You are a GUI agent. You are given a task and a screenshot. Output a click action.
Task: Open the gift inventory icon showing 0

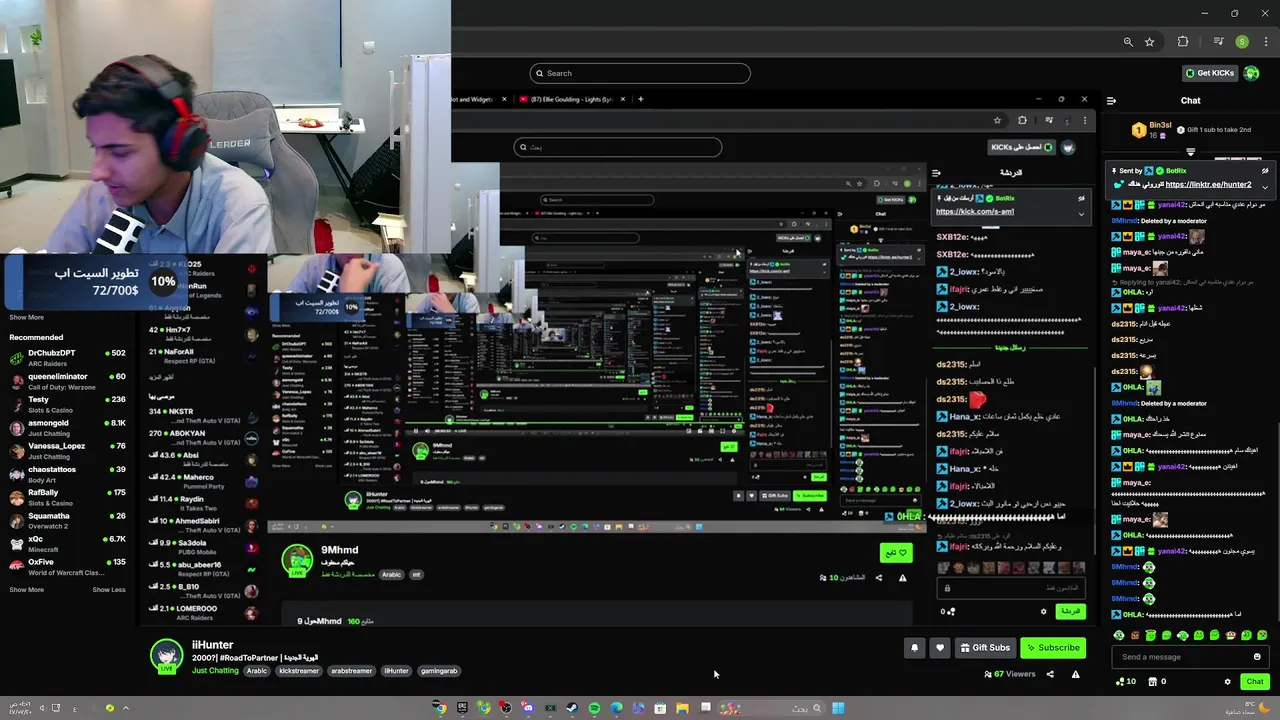tap(1156, 682)
